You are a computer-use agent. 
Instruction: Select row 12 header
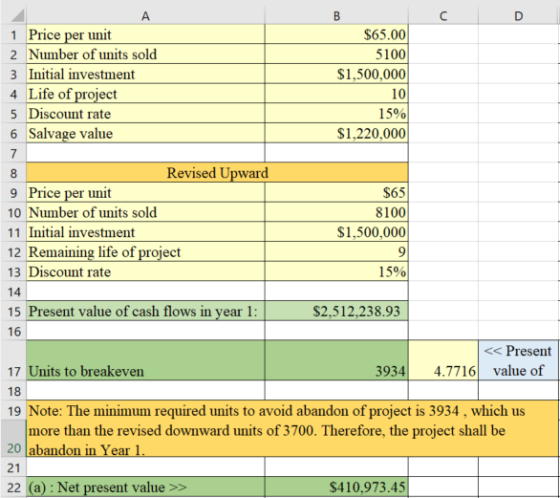[x=14, y=252]
